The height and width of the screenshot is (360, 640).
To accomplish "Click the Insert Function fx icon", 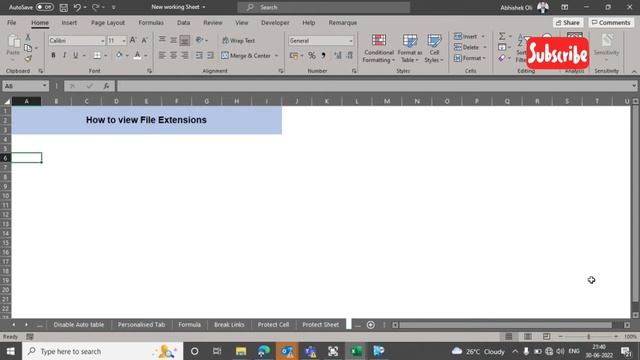I will pos(106,86).
